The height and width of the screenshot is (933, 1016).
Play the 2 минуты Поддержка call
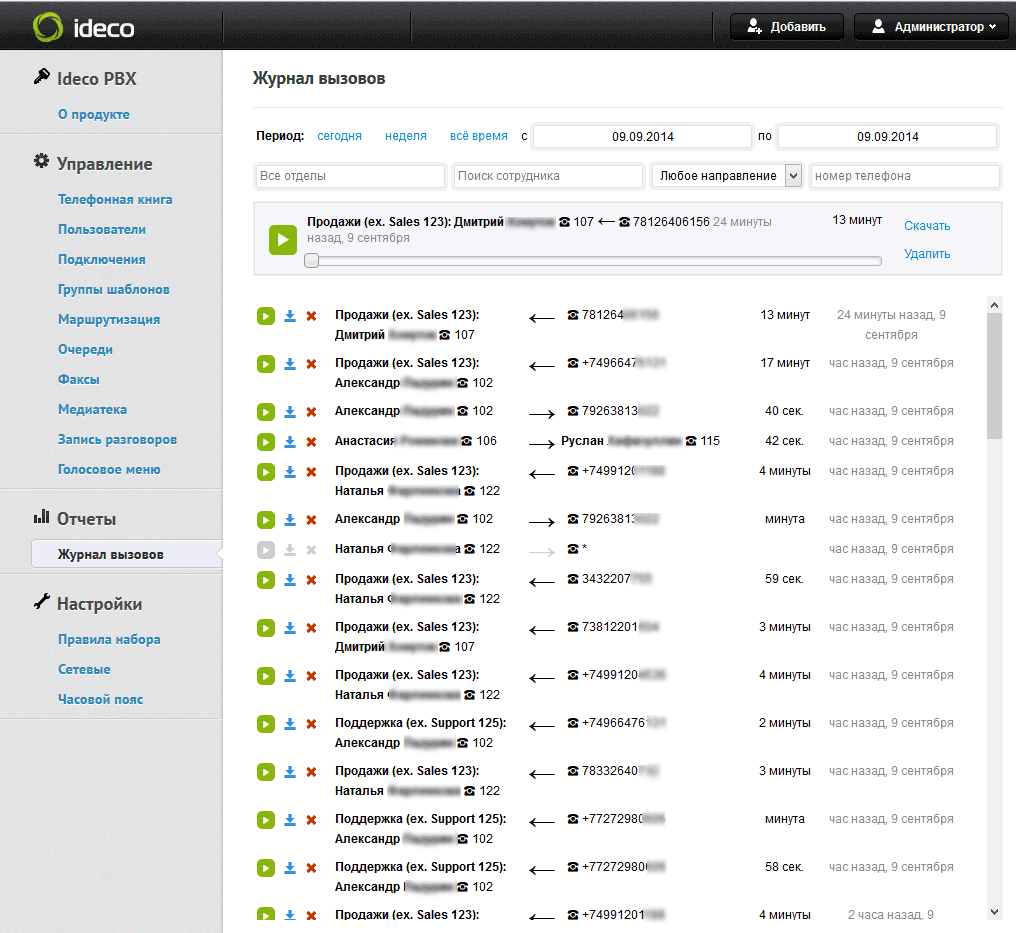coord(266,724)
